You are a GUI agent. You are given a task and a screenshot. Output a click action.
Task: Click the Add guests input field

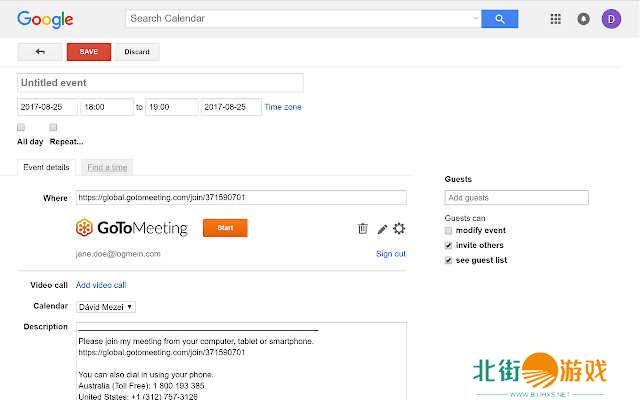click(x=516, y=198)
